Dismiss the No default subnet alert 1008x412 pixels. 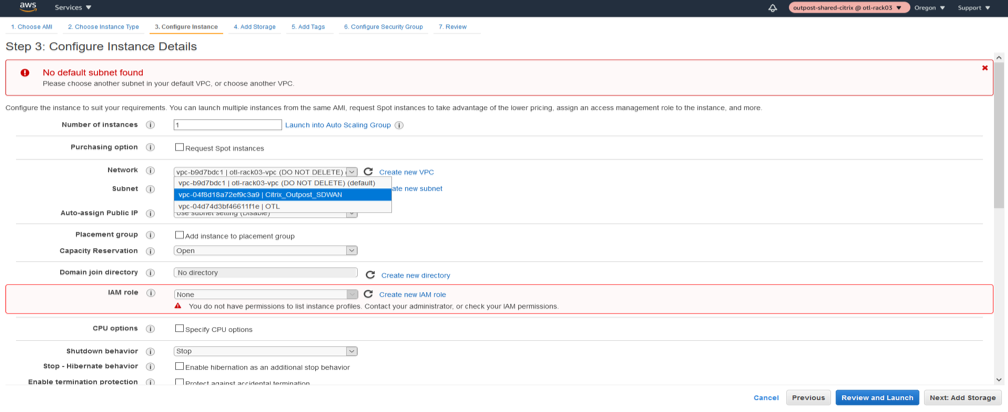(x=984, y=67)
